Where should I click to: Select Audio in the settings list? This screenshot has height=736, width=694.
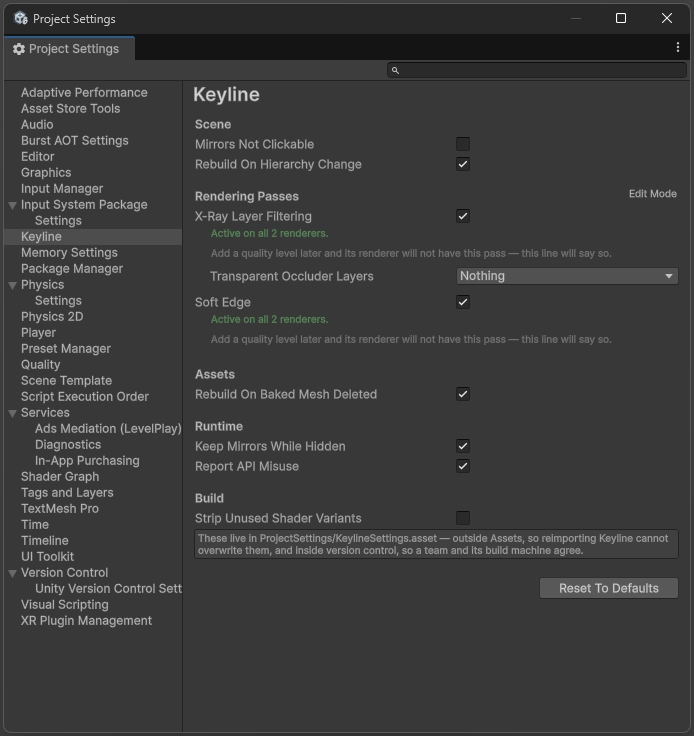[37, 124]
